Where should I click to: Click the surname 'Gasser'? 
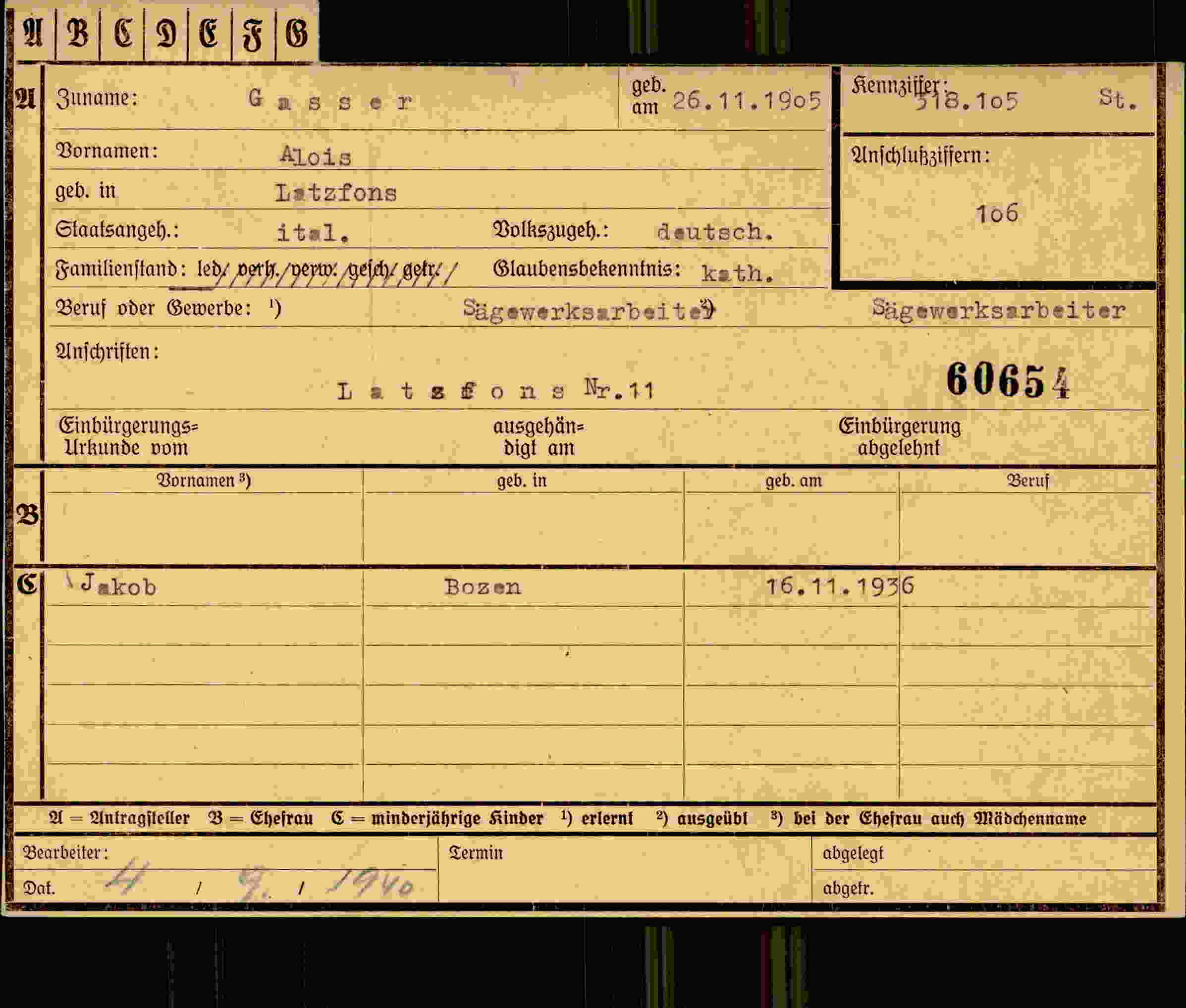[330, 101]
